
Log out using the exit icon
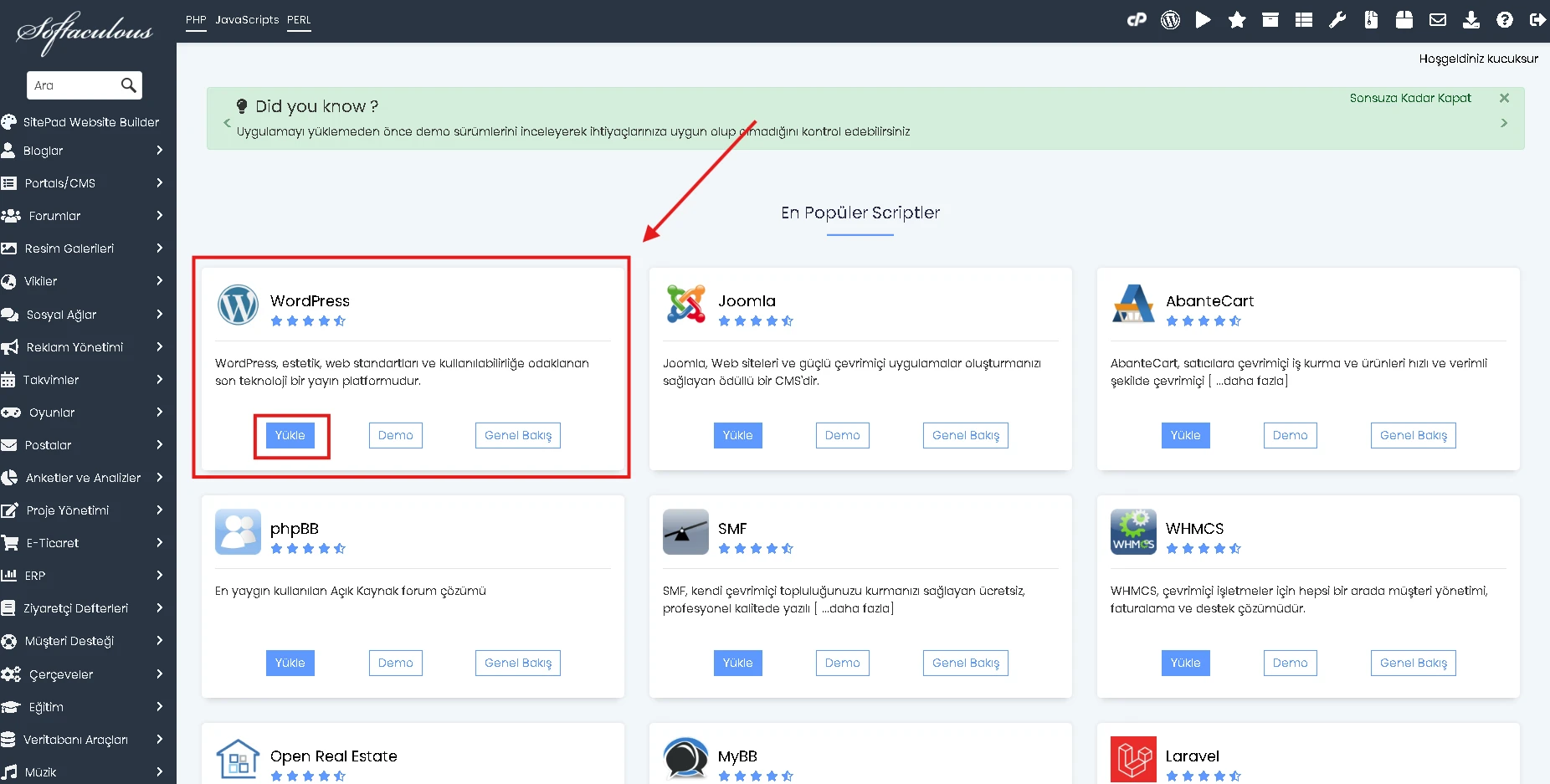tap(1538, 19)
